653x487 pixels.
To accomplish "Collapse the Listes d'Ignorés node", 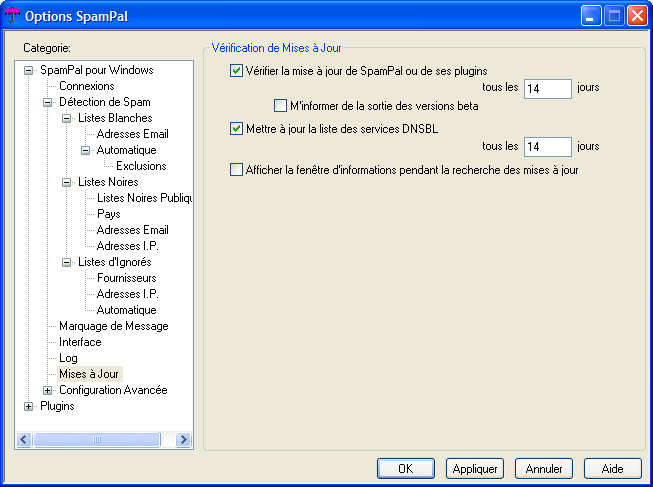I will coord(67,262).
